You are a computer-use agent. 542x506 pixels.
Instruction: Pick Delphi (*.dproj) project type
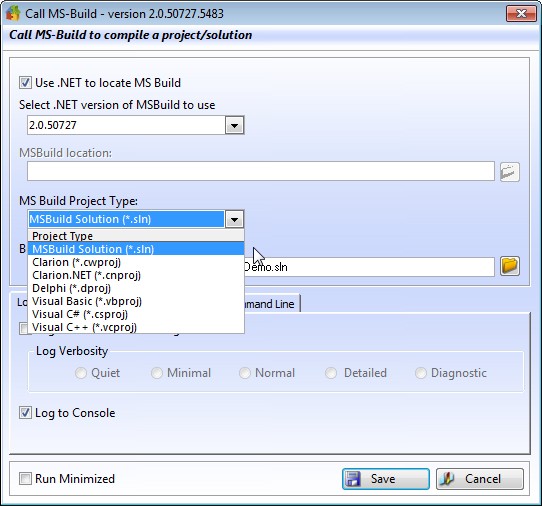pos(136,288)
